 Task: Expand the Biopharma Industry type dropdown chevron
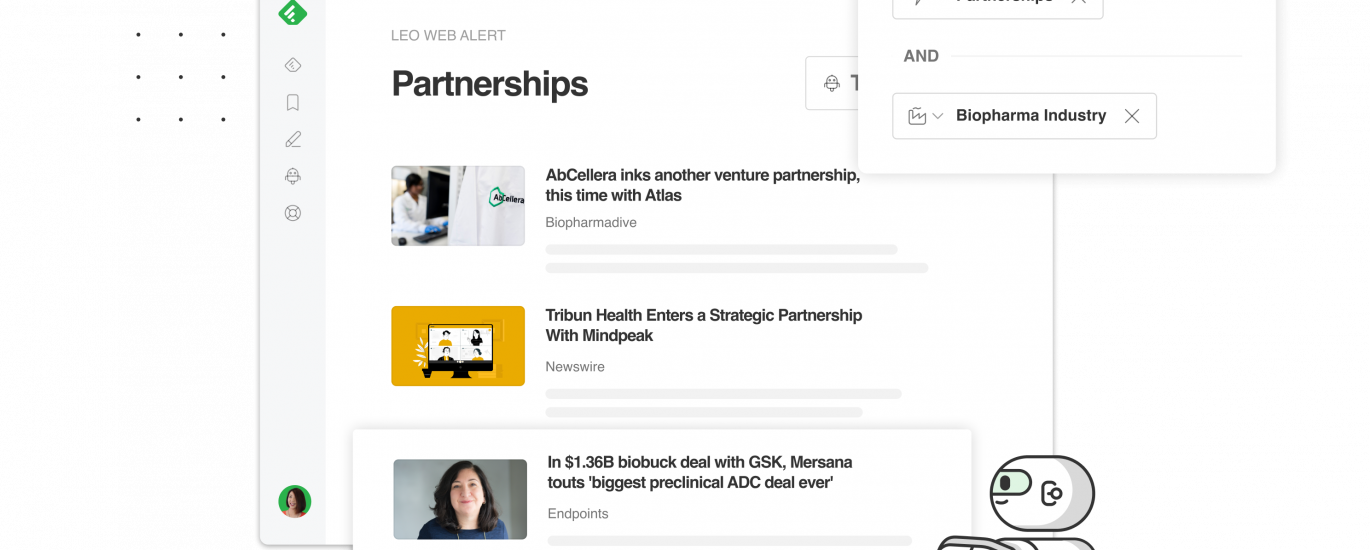pos(938,116)
